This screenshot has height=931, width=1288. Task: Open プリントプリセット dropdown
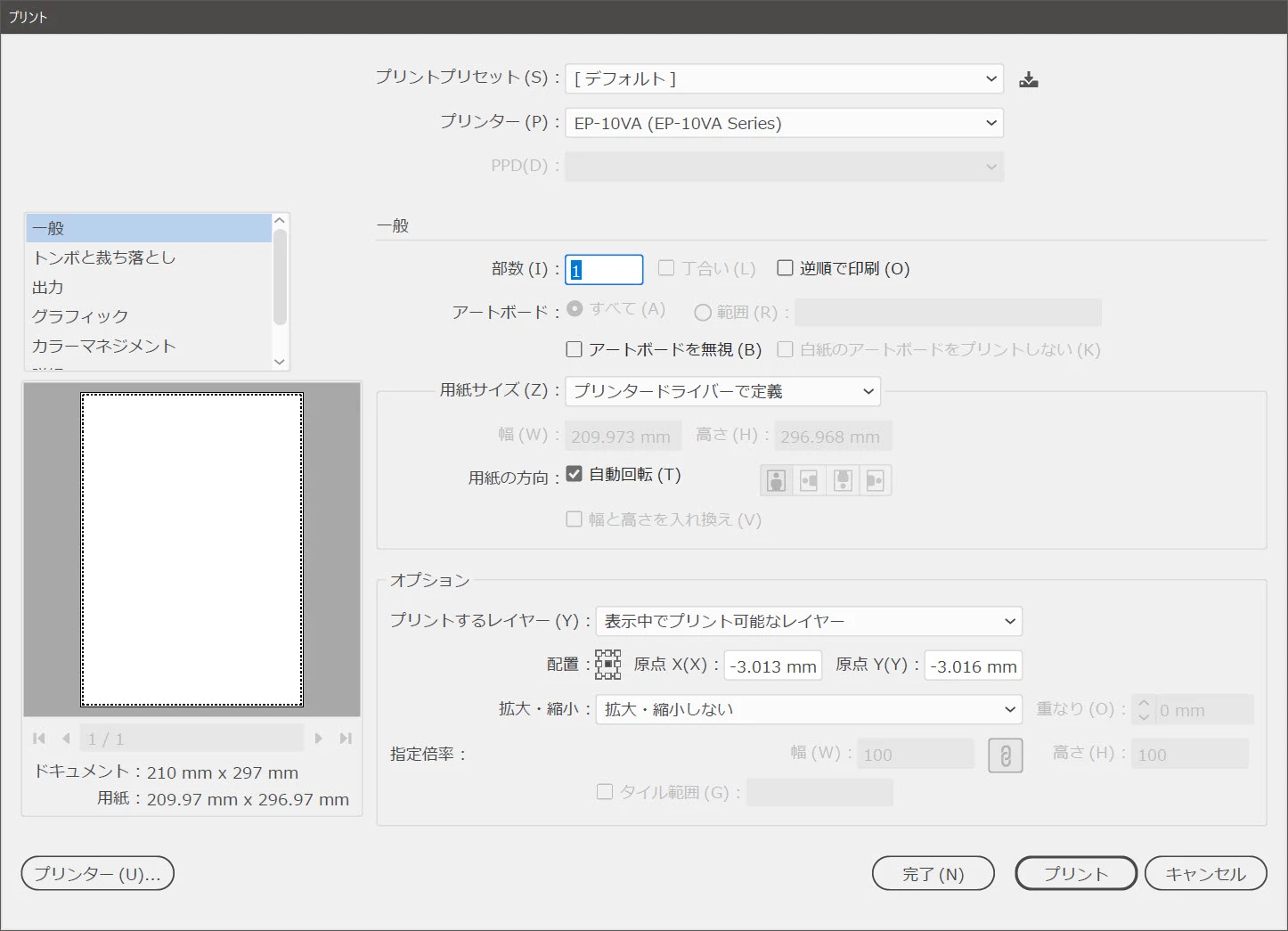785,78
